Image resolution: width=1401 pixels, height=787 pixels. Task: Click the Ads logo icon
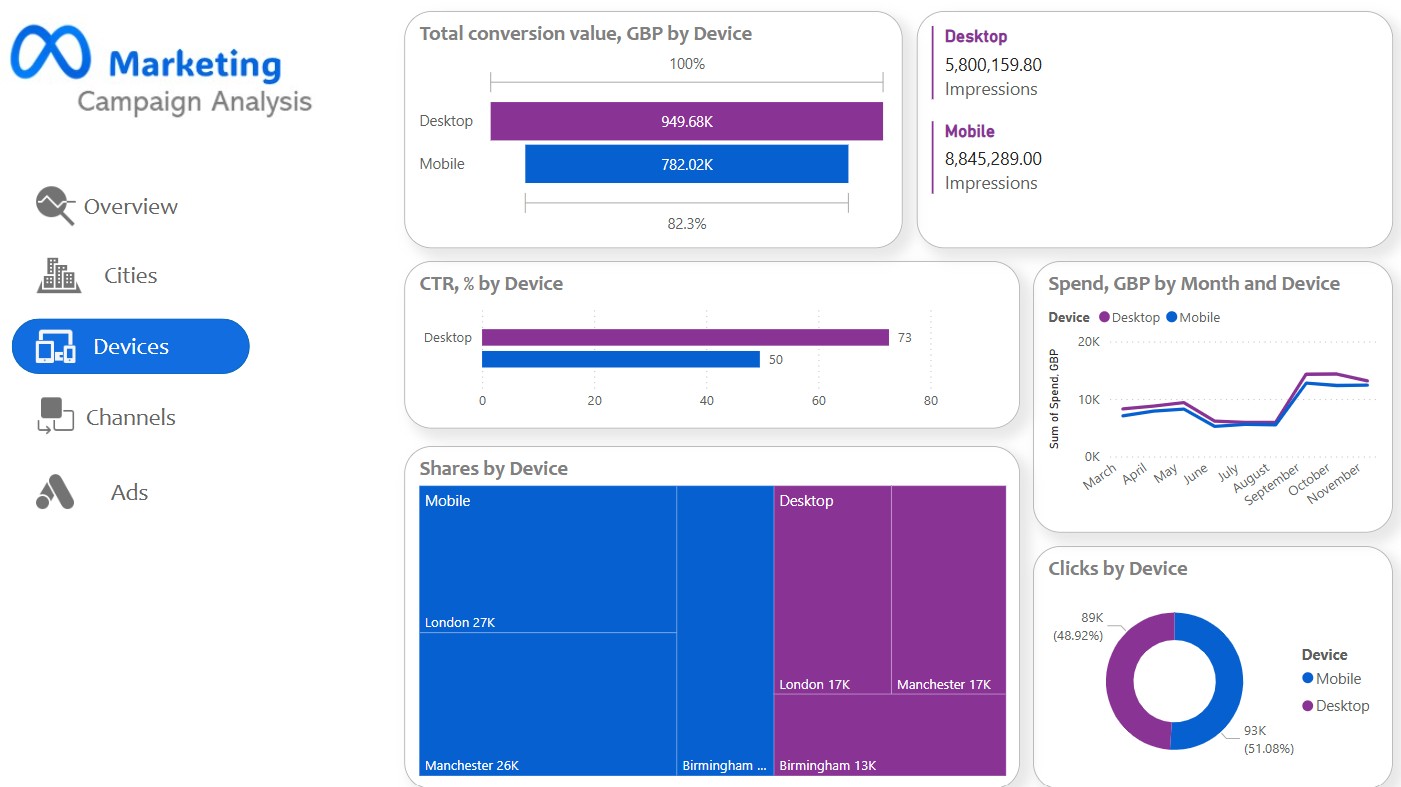[x=55, y=492]
